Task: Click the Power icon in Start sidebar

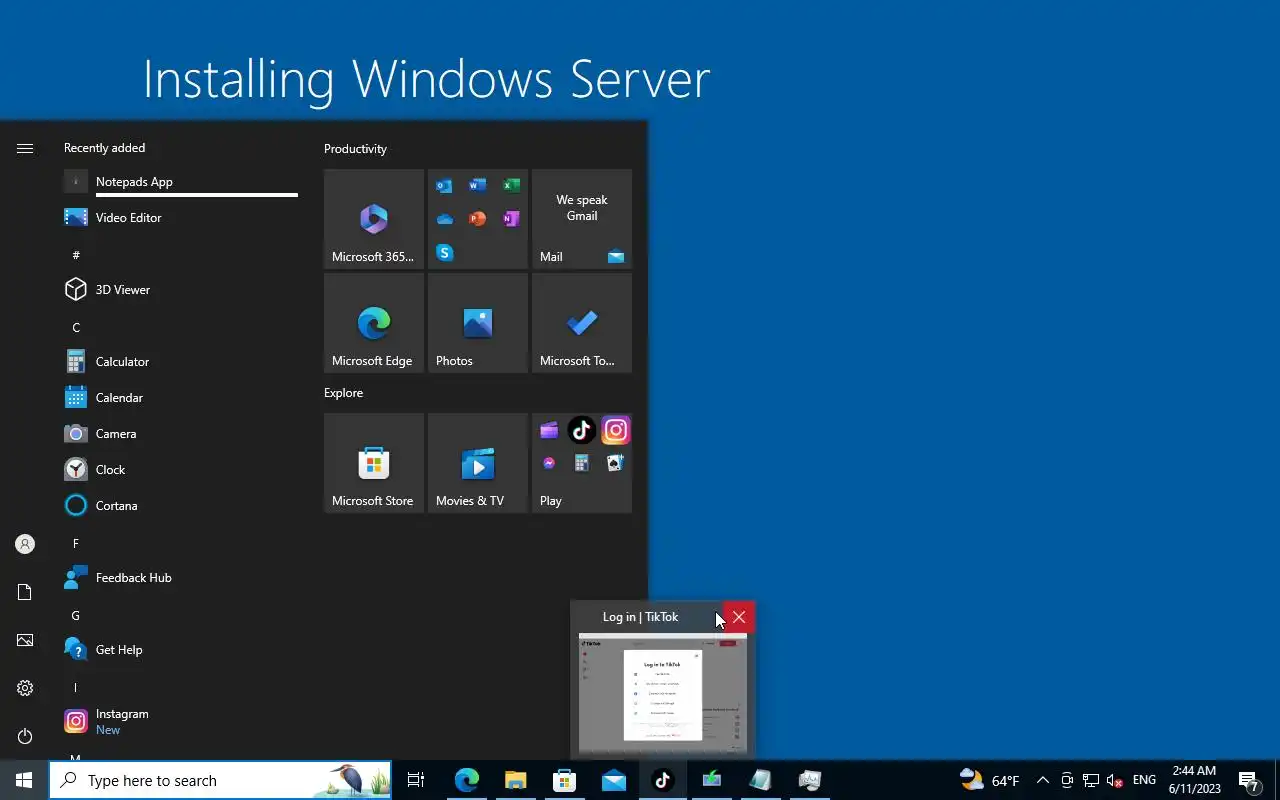Action: [25, 736]
